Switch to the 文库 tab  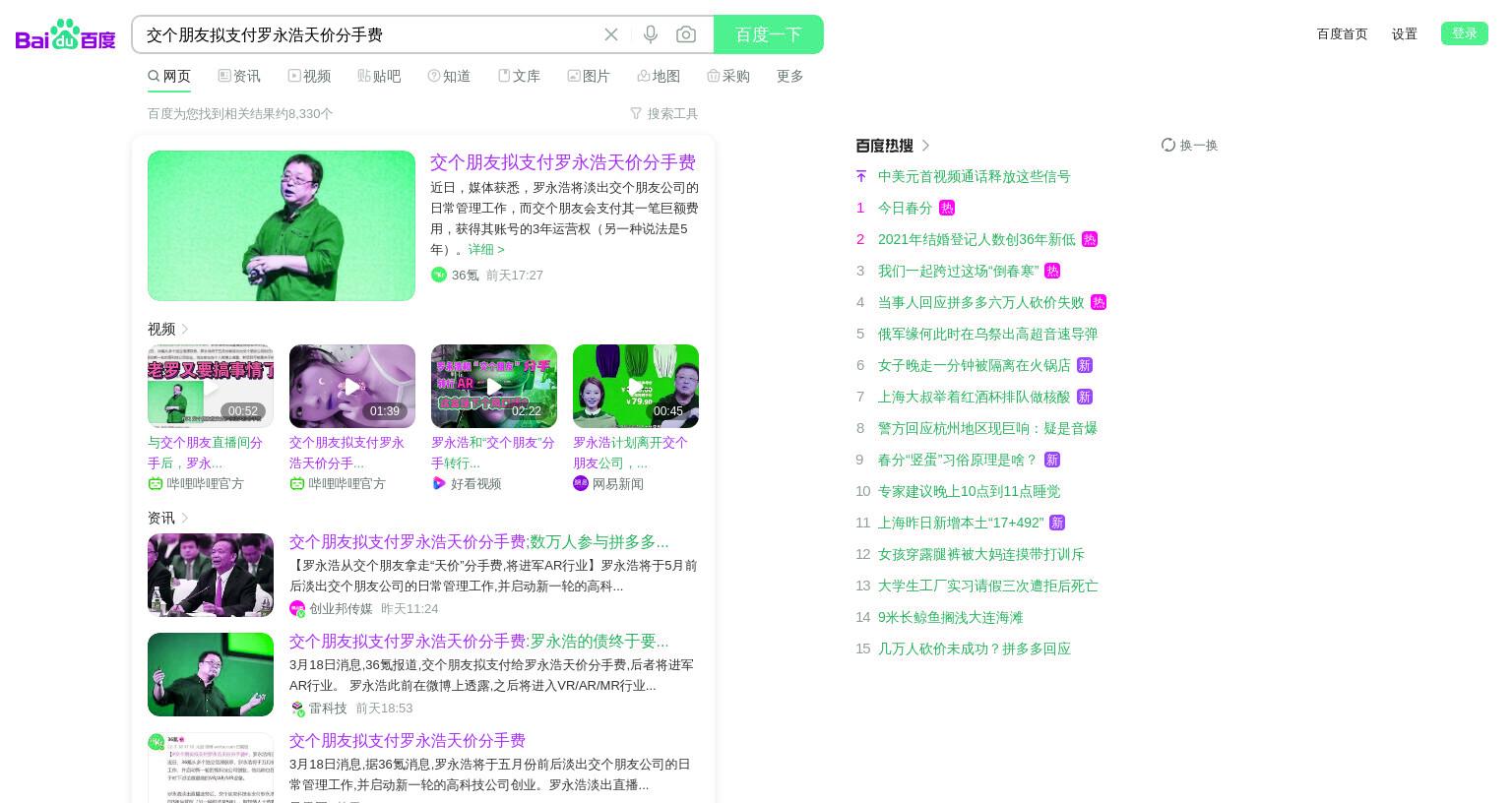[519, 76]
